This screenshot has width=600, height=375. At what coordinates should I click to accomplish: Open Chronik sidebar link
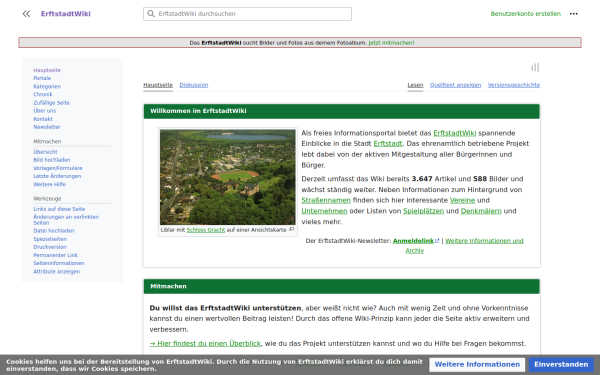point(43,95)
